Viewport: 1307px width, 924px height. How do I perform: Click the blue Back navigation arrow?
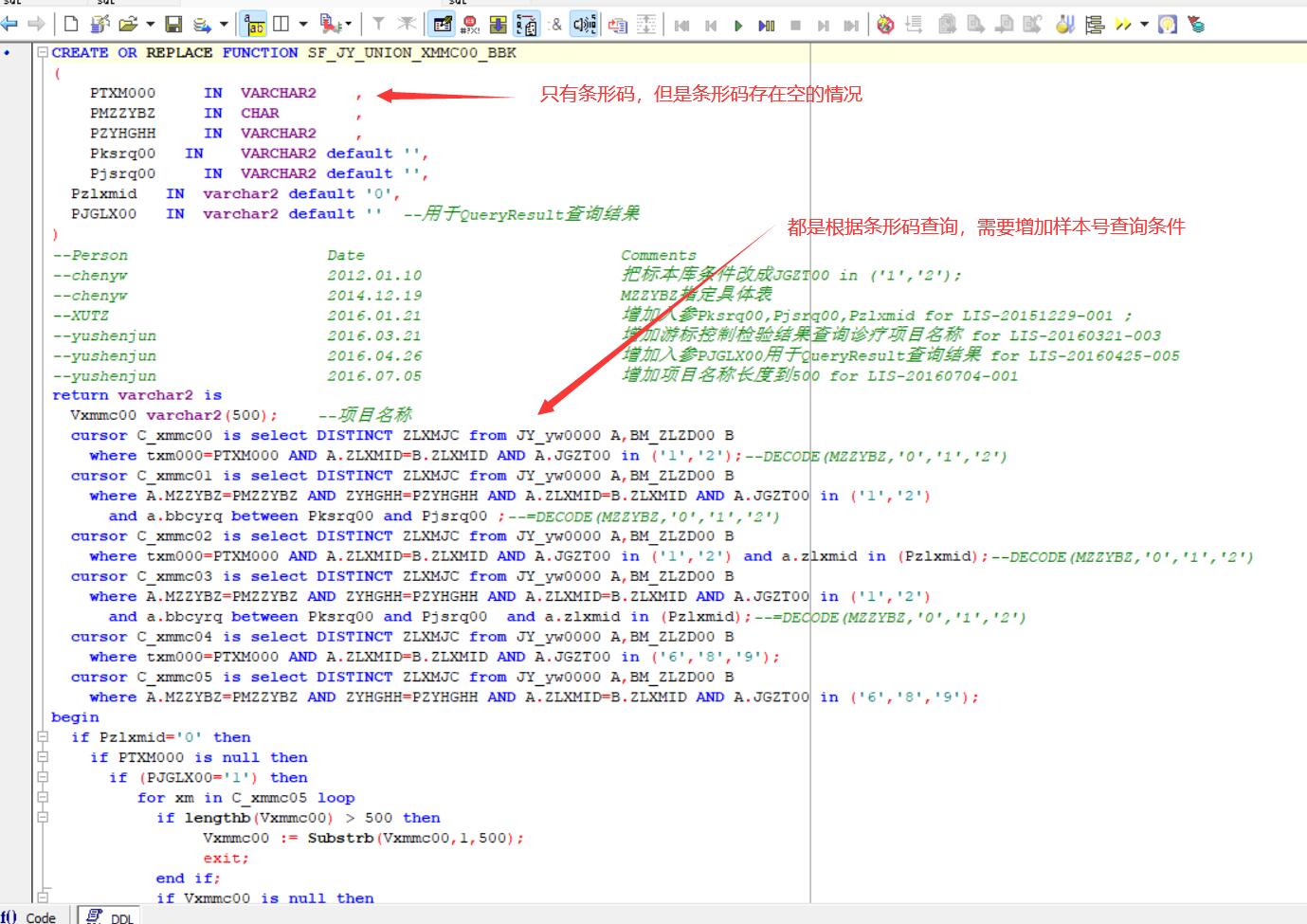click(10, 25)
